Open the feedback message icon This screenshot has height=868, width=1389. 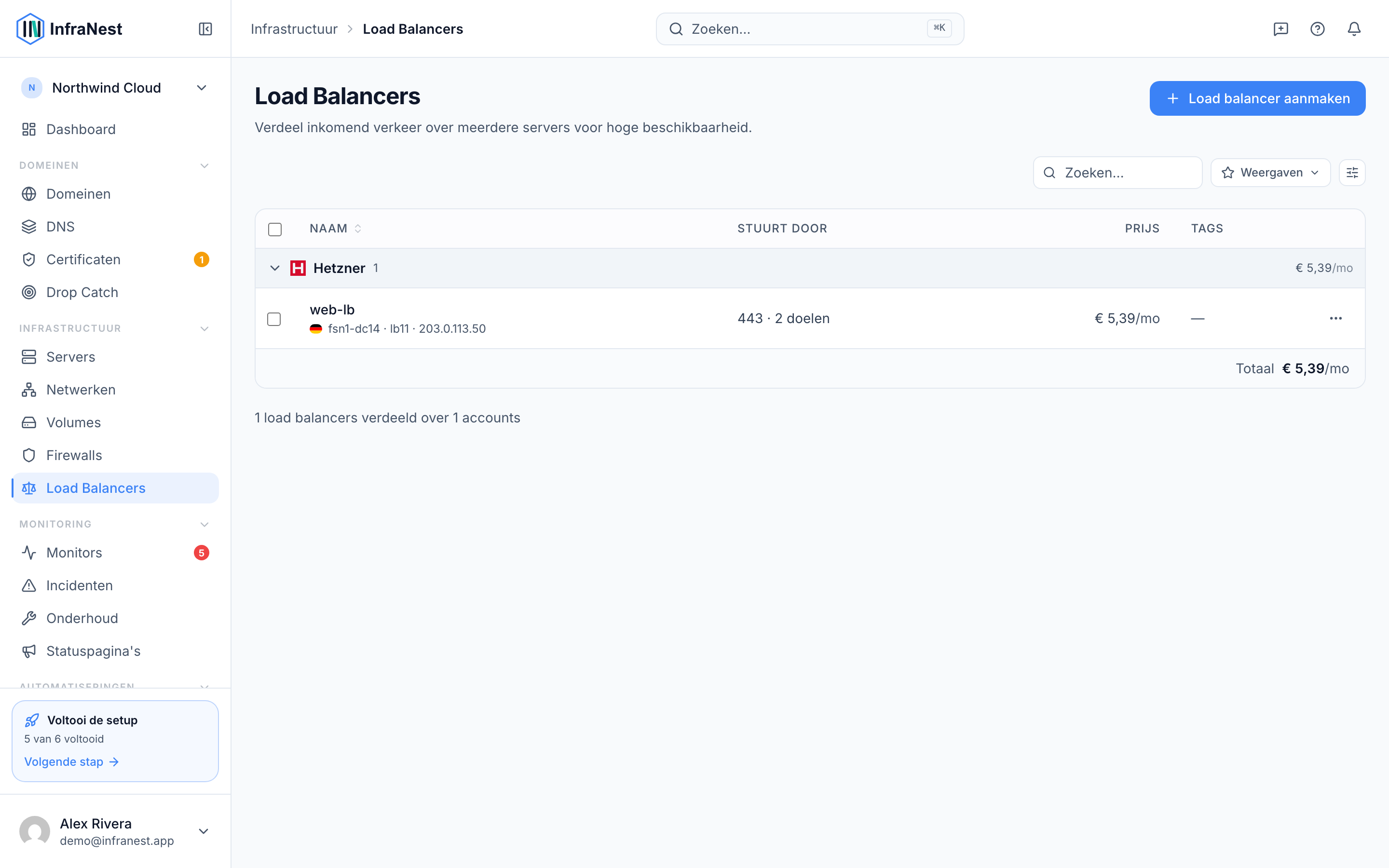coord(1280,29)
